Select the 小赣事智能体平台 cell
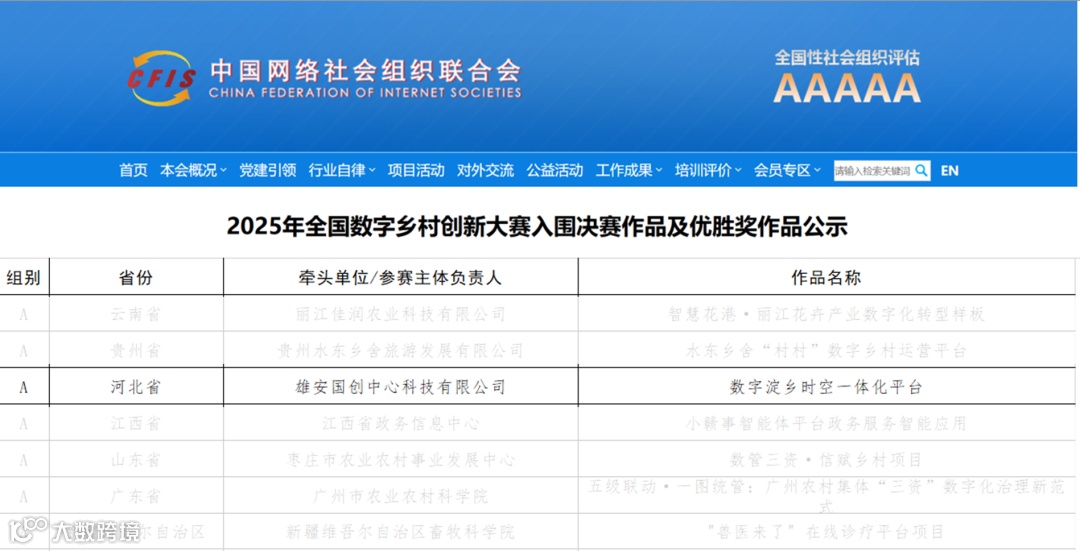 [x=826, y=423]
